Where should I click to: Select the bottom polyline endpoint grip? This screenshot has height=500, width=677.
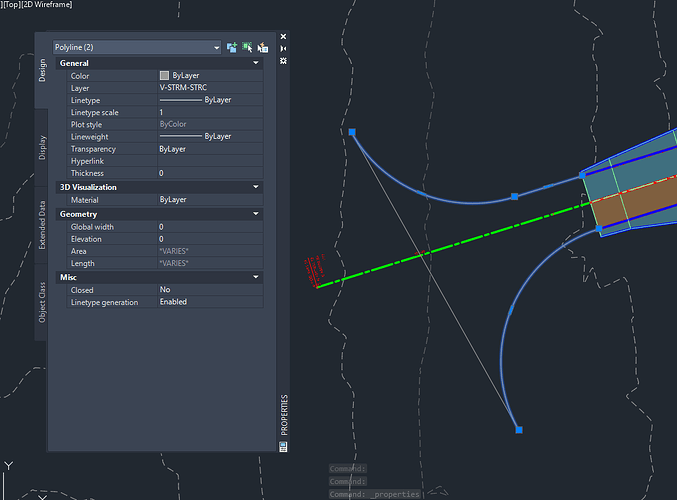(519, 430)
